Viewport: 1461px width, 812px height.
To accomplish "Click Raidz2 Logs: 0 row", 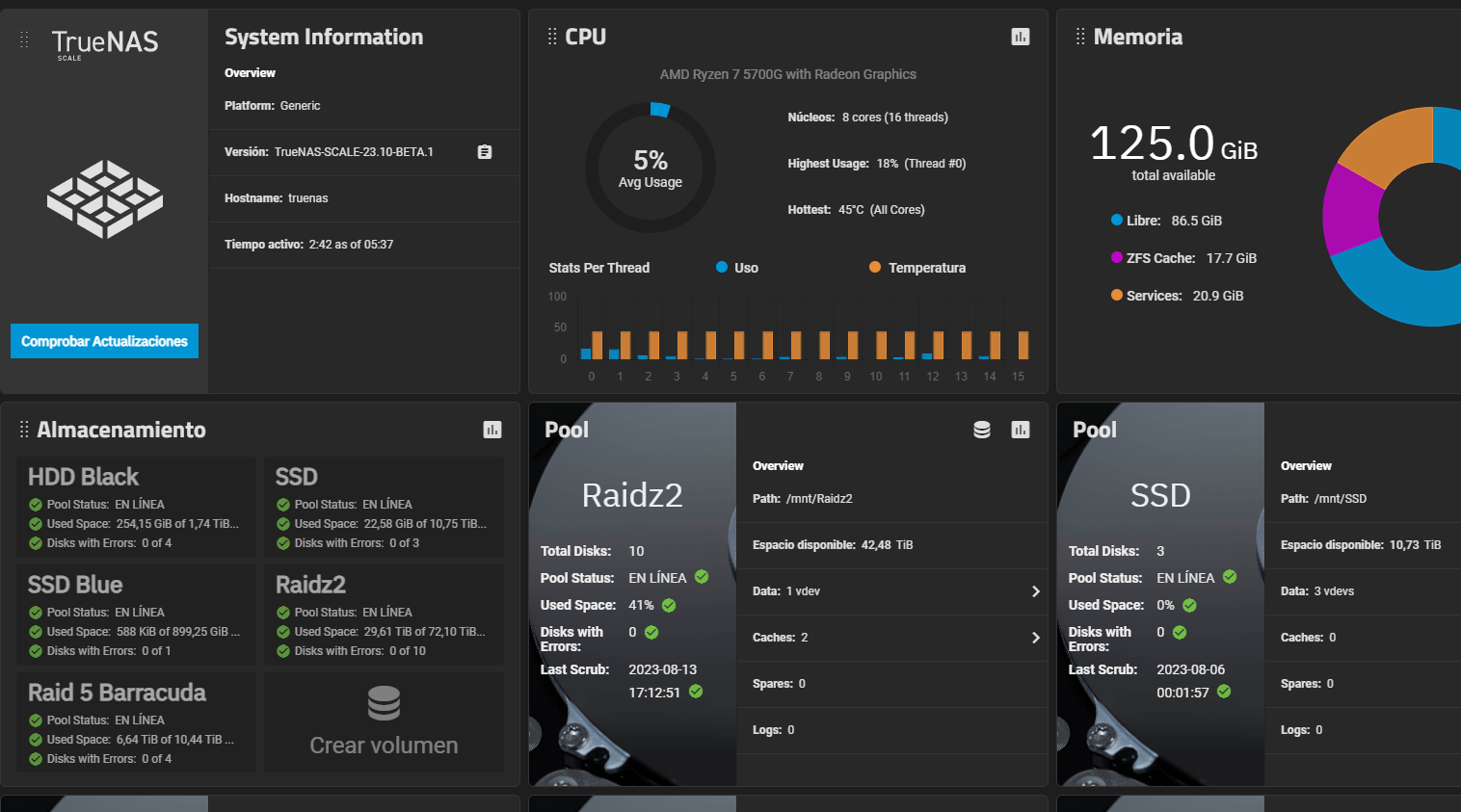I will [892, 730].
